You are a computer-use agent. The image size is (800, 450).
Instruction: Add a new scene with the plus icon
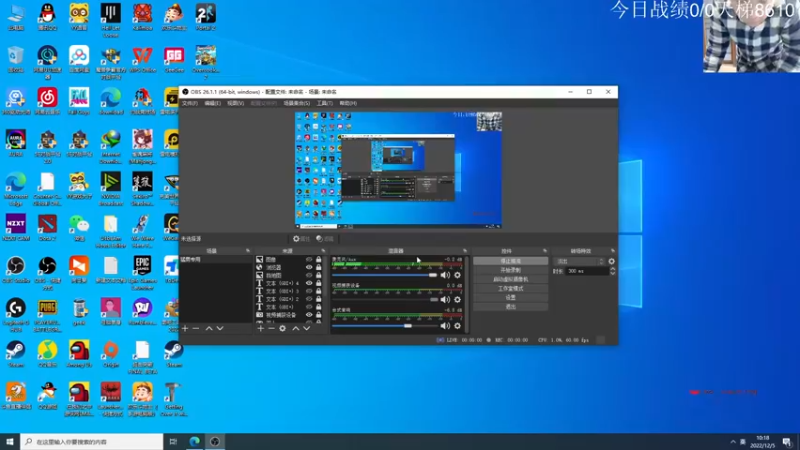(x=185, y=329)
